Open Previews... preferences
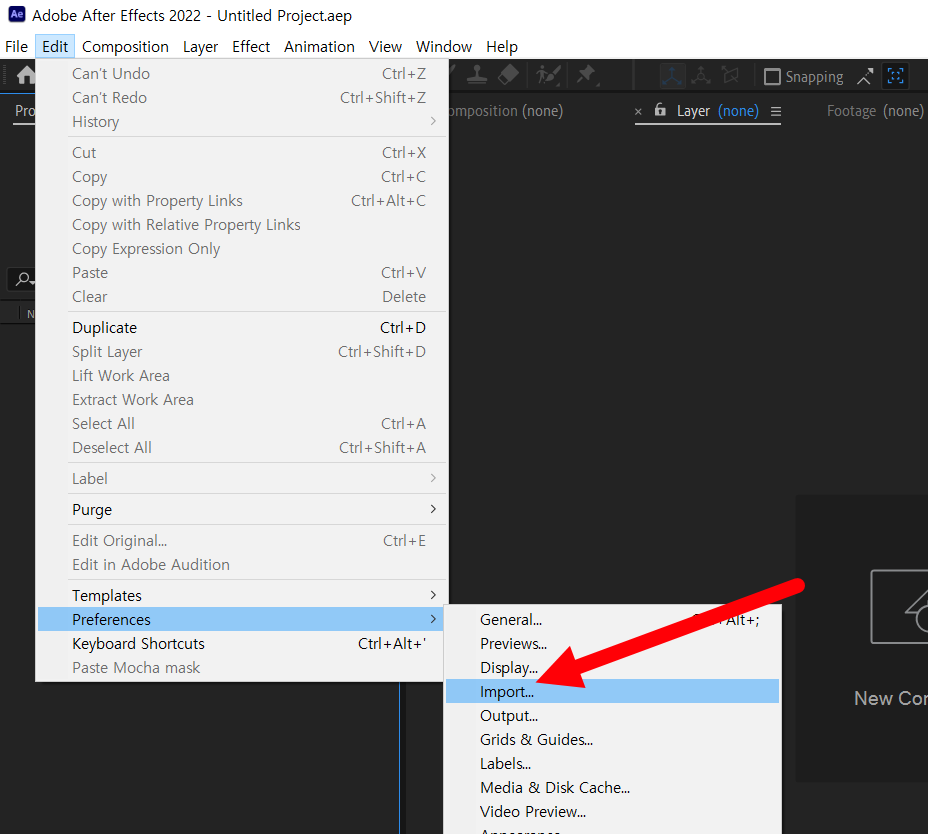Viewport: 928px width, 834px height. pyautogui.click(x=612, y=643)
